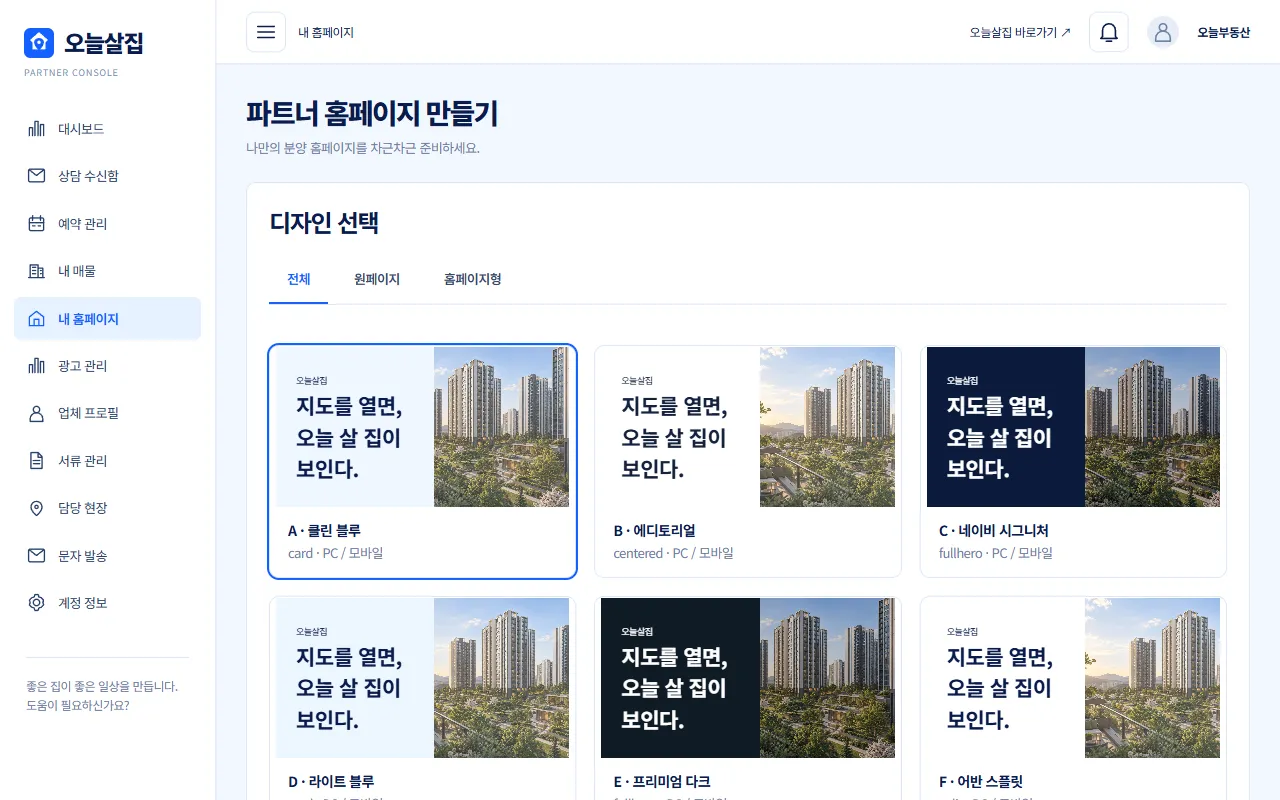Screen dimensions: 1280x800
Task: Click the 광고 관리 bar chart icon
Action: 37,366
